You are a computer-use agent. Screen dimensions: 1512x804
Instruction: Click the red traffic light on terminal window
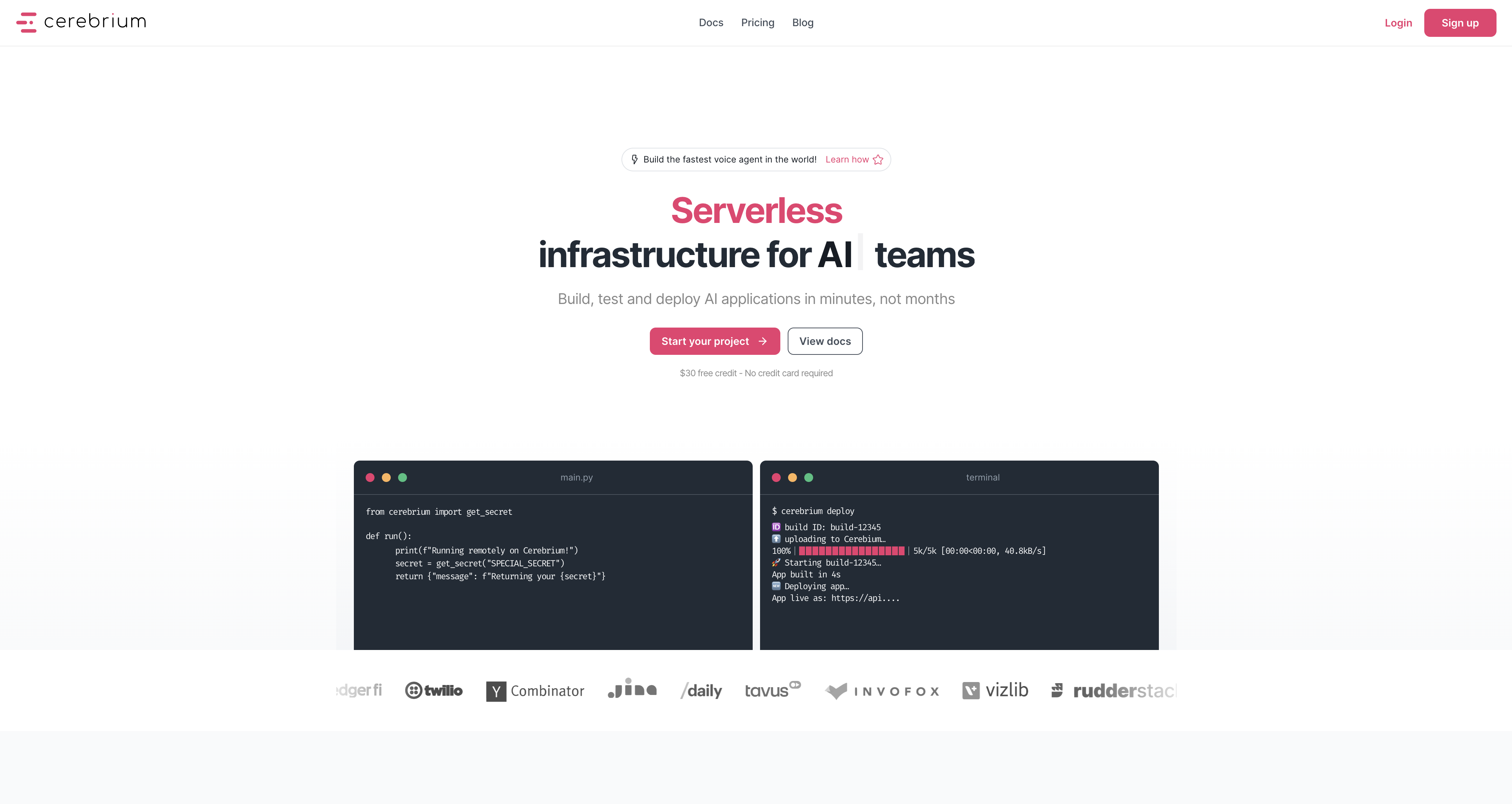coord(776,477)
